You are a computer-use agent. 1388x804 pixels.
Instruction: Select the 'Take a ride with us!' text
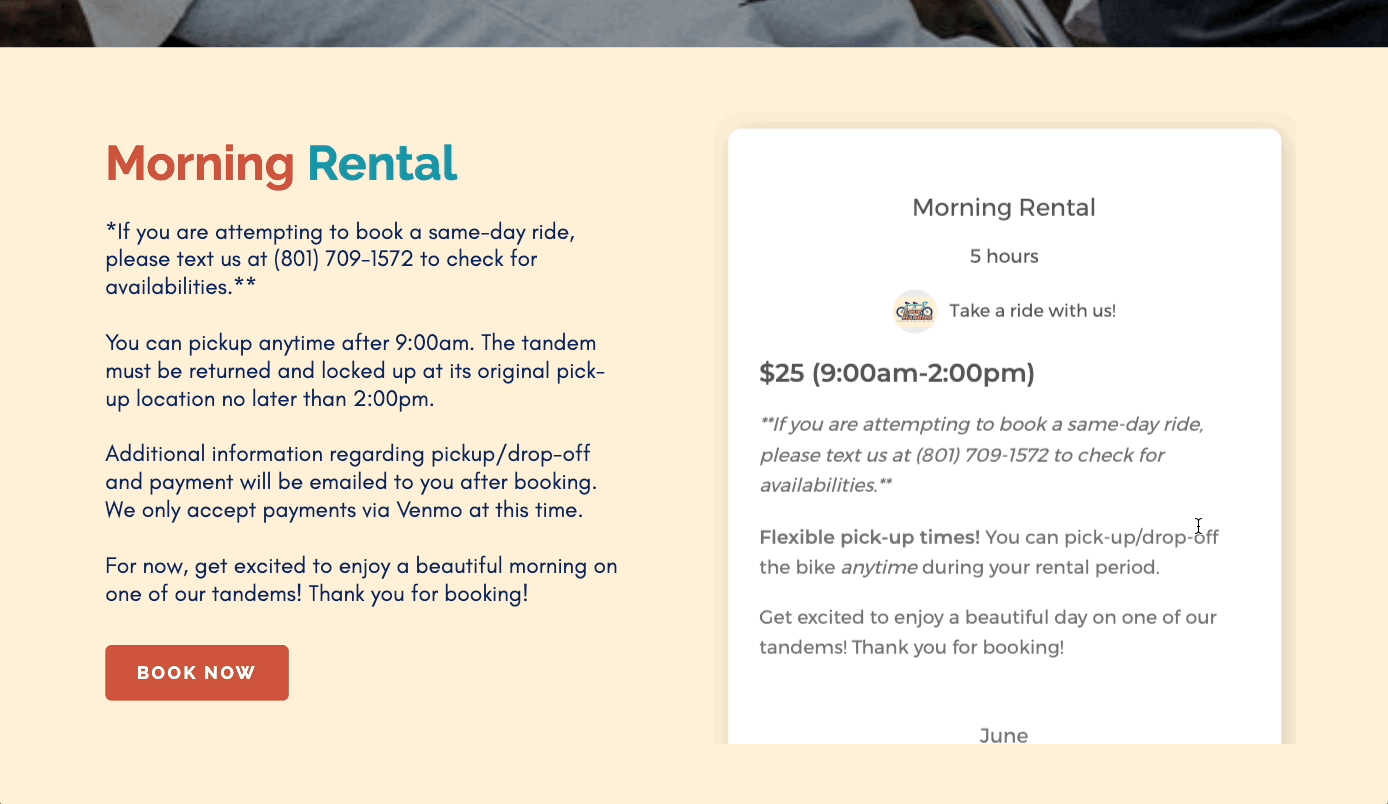click(1032, 310)
